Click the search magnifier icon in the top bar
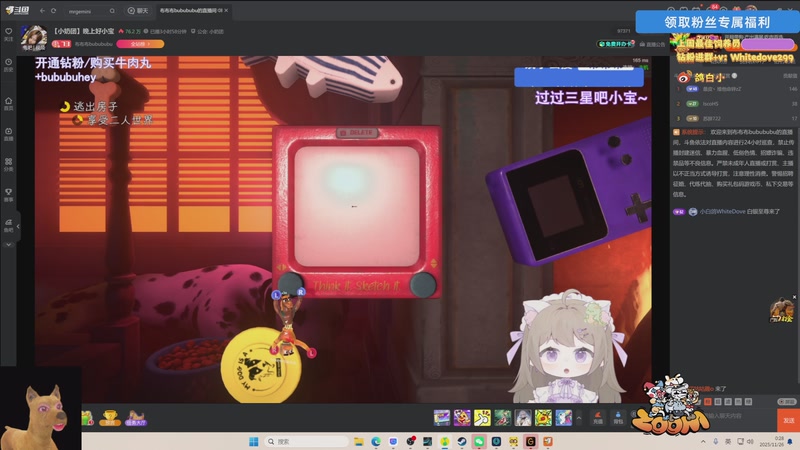The image size is (800, 450). point(112,11)
